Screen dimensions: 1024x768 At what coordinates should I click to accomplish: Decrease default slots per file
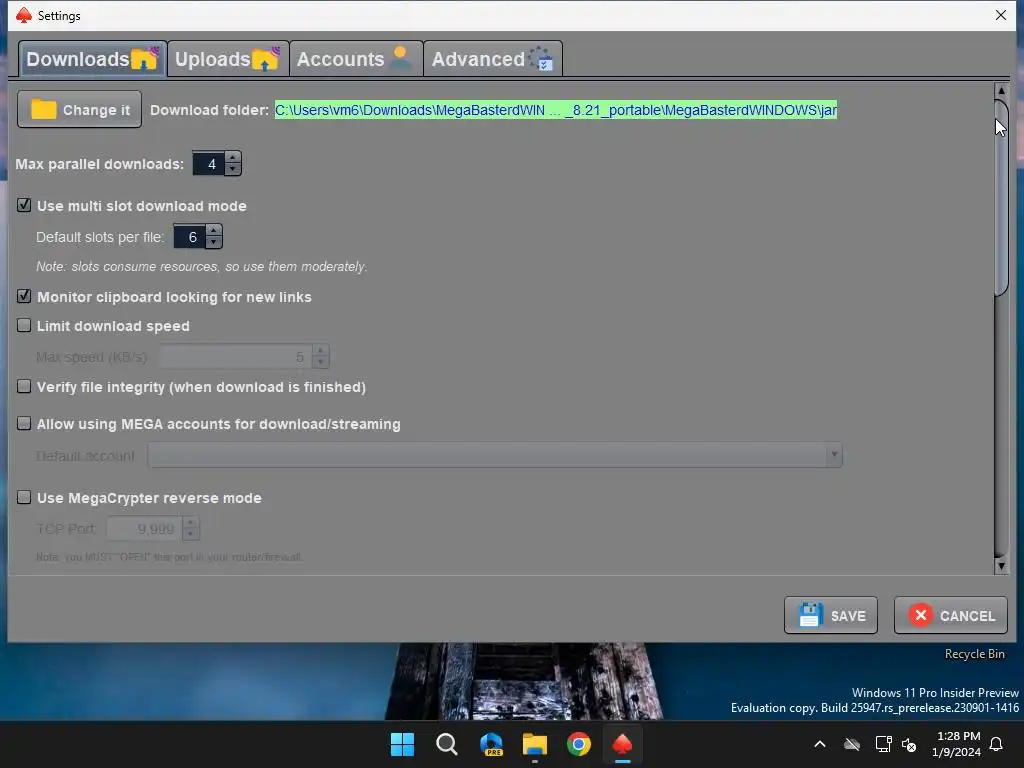pos(214,243)
